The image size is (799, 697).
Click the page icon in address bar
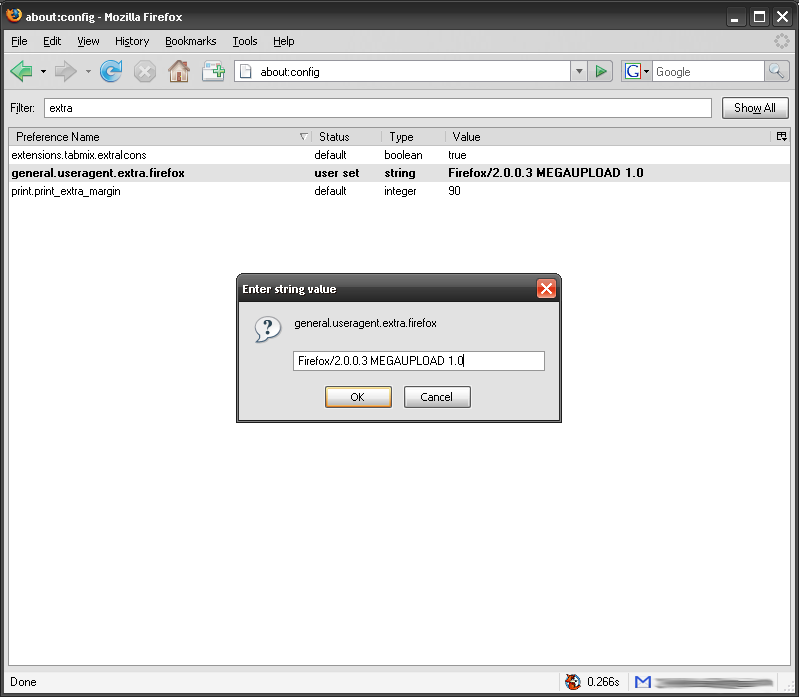click(x=246, y=71)
